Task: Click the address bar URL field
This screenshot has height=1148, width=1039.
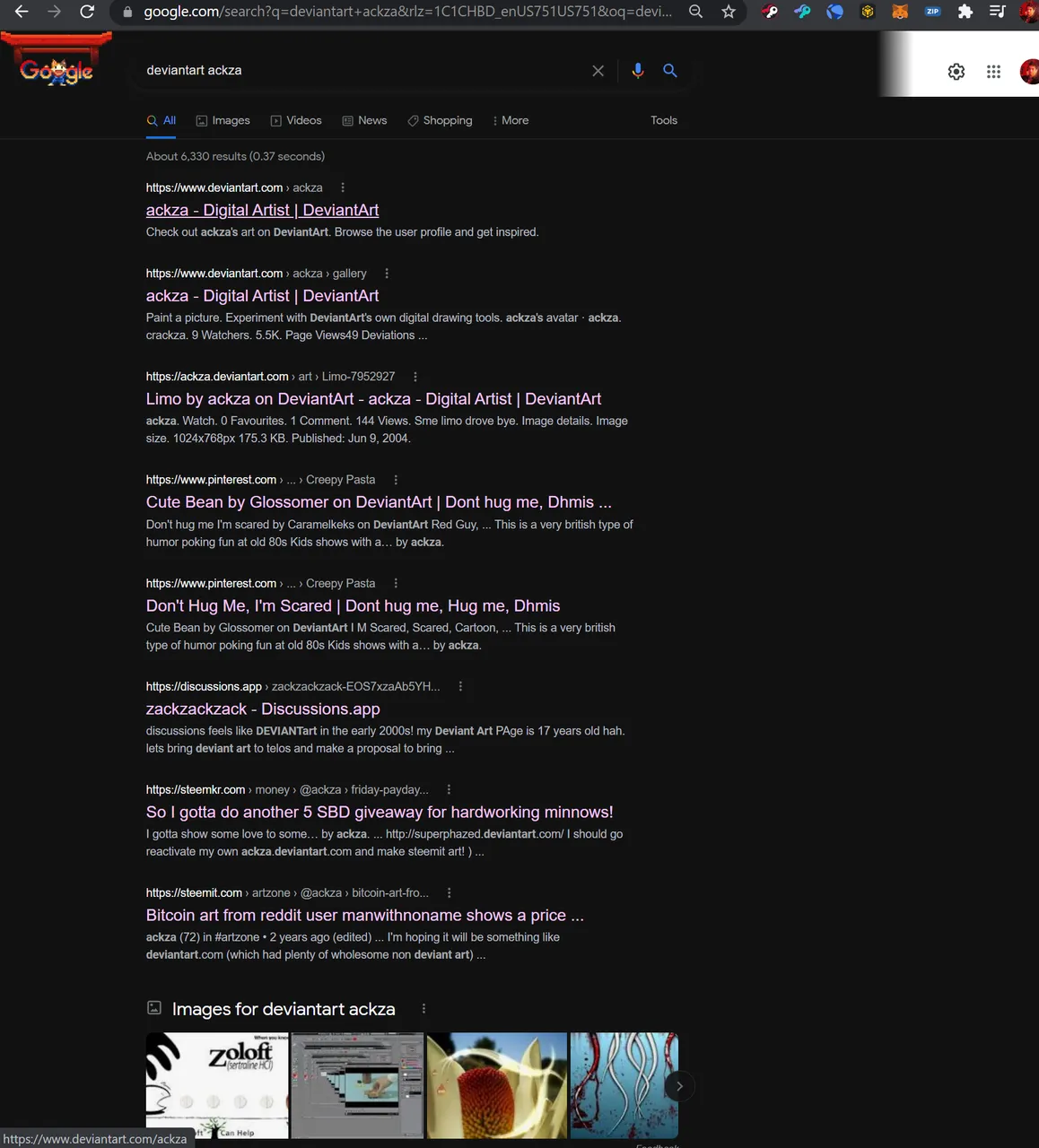Action: [x=407, y=12]
